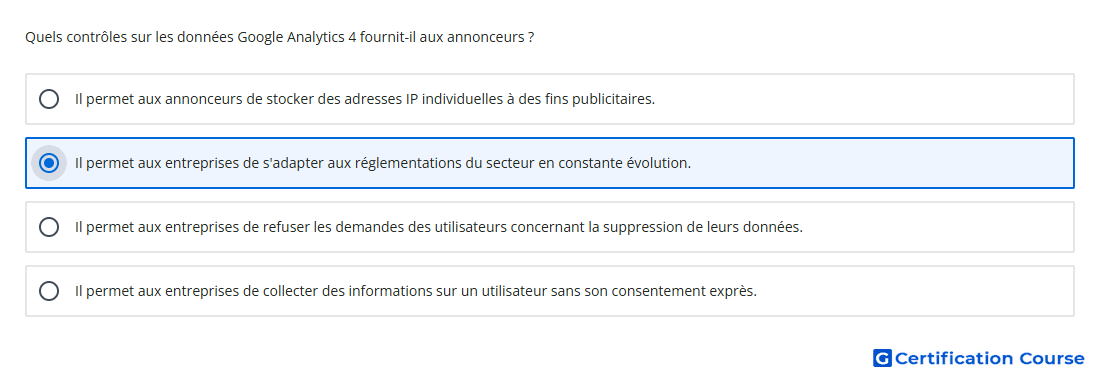The height and width of the screenshot is (377, 1100).
Task: Click answer text 'collecter des informations sur un utilisateur'
Action: pos(426,291)
